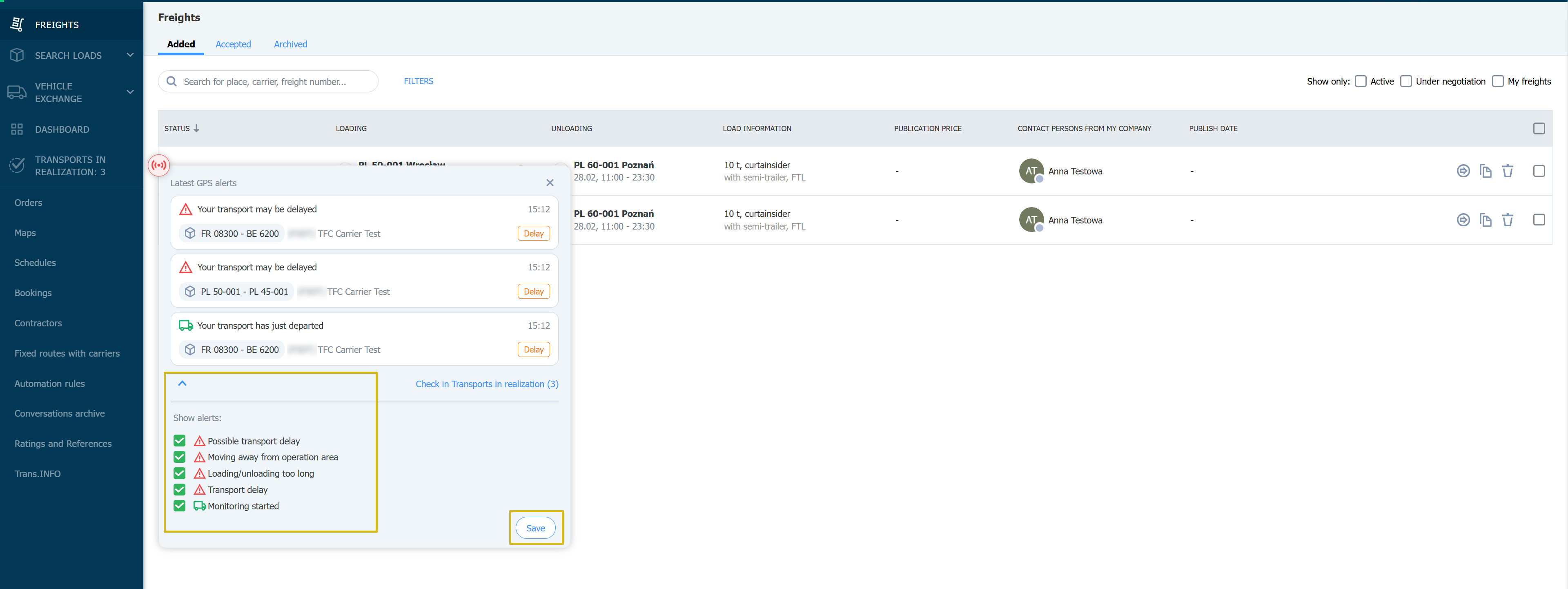Open Contractors in the sidebar
The image size is (1568, 589).
tap(38, 323)
